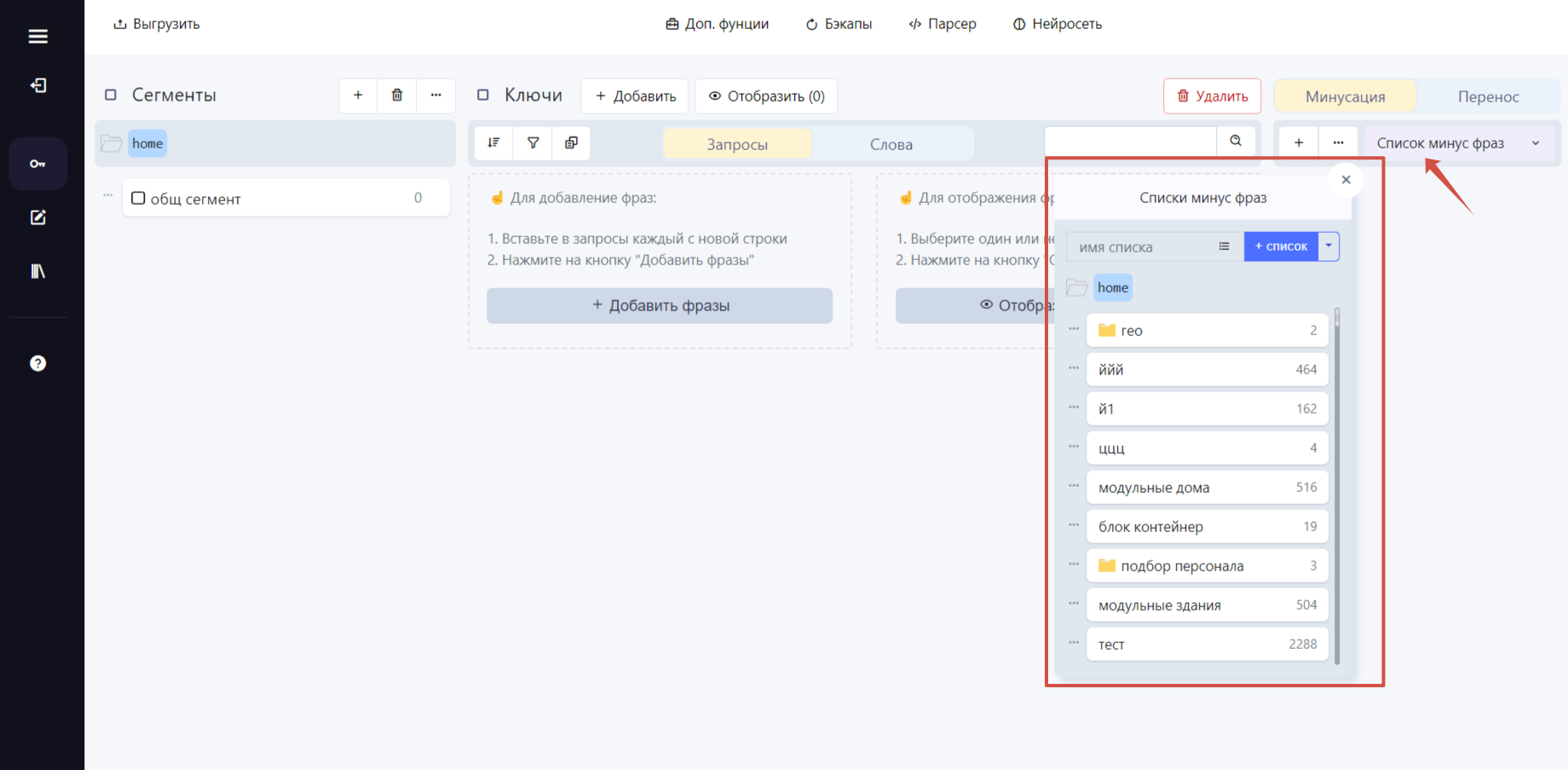
Task: Open options dots beside общ сегмент
Action: (x=108, y=195)
